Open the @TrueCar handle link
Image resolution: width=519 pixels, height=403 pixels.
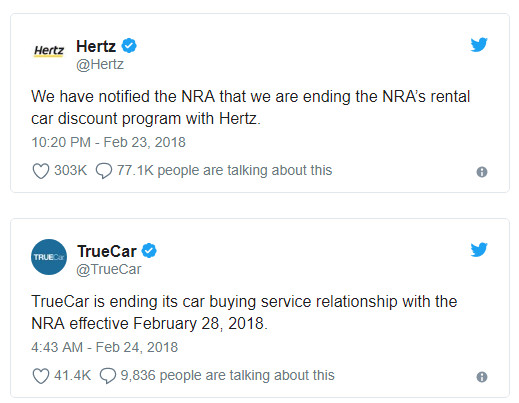pos(109,269)
